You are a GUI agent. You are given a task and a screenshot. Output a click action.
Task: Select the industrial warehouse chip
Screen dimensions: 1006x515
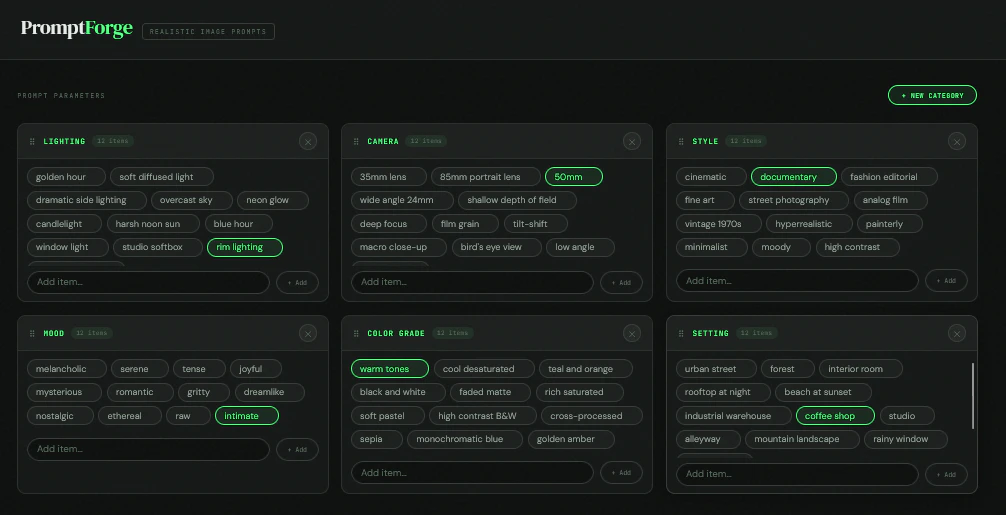click(x=733, y=416)
